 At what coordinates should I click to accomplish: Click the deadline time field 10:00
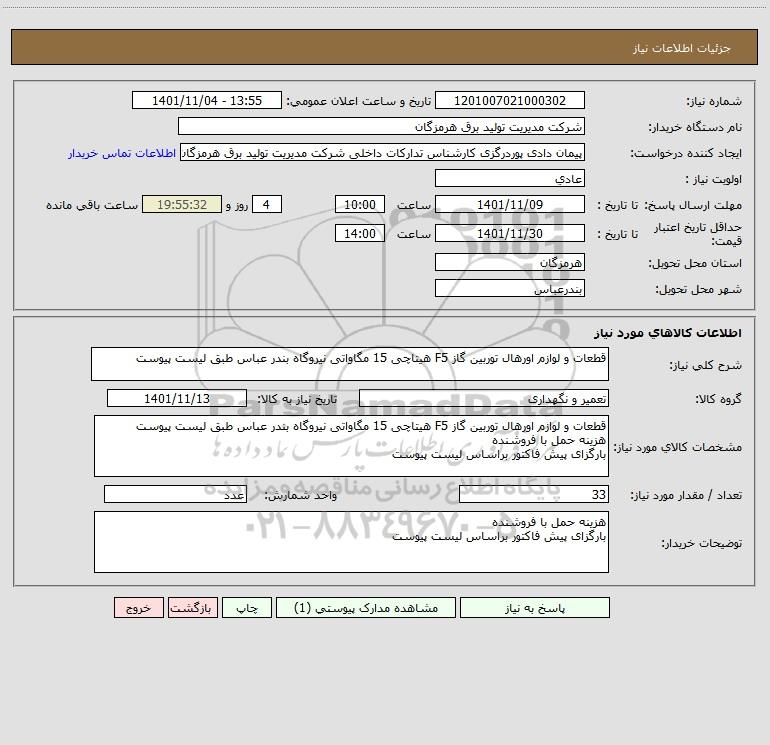(x=359, y=205)
